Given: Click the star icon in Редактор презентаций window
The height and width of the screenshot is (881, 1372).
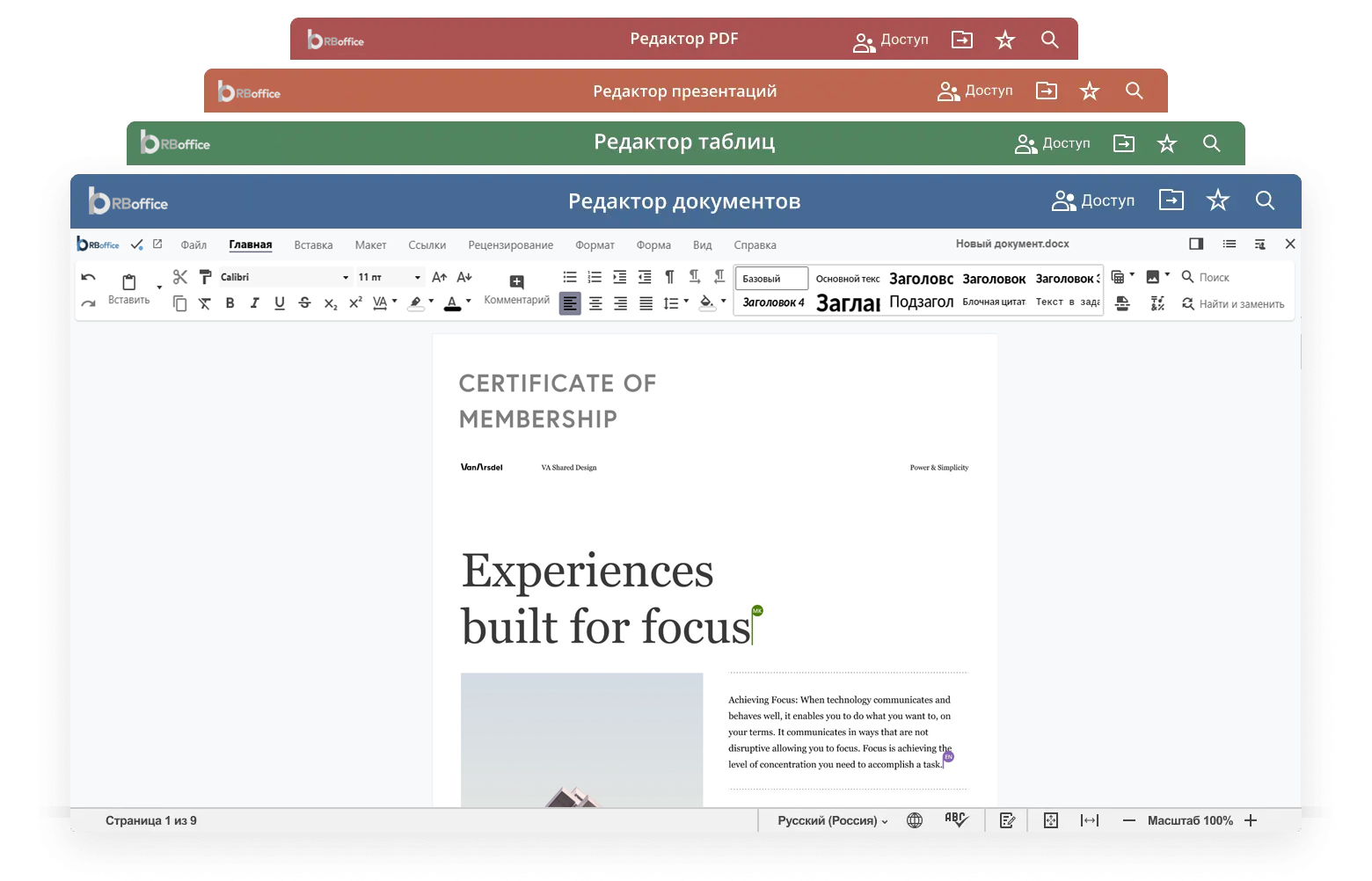Looking at the screenshot, I should tap(1090, 91).
